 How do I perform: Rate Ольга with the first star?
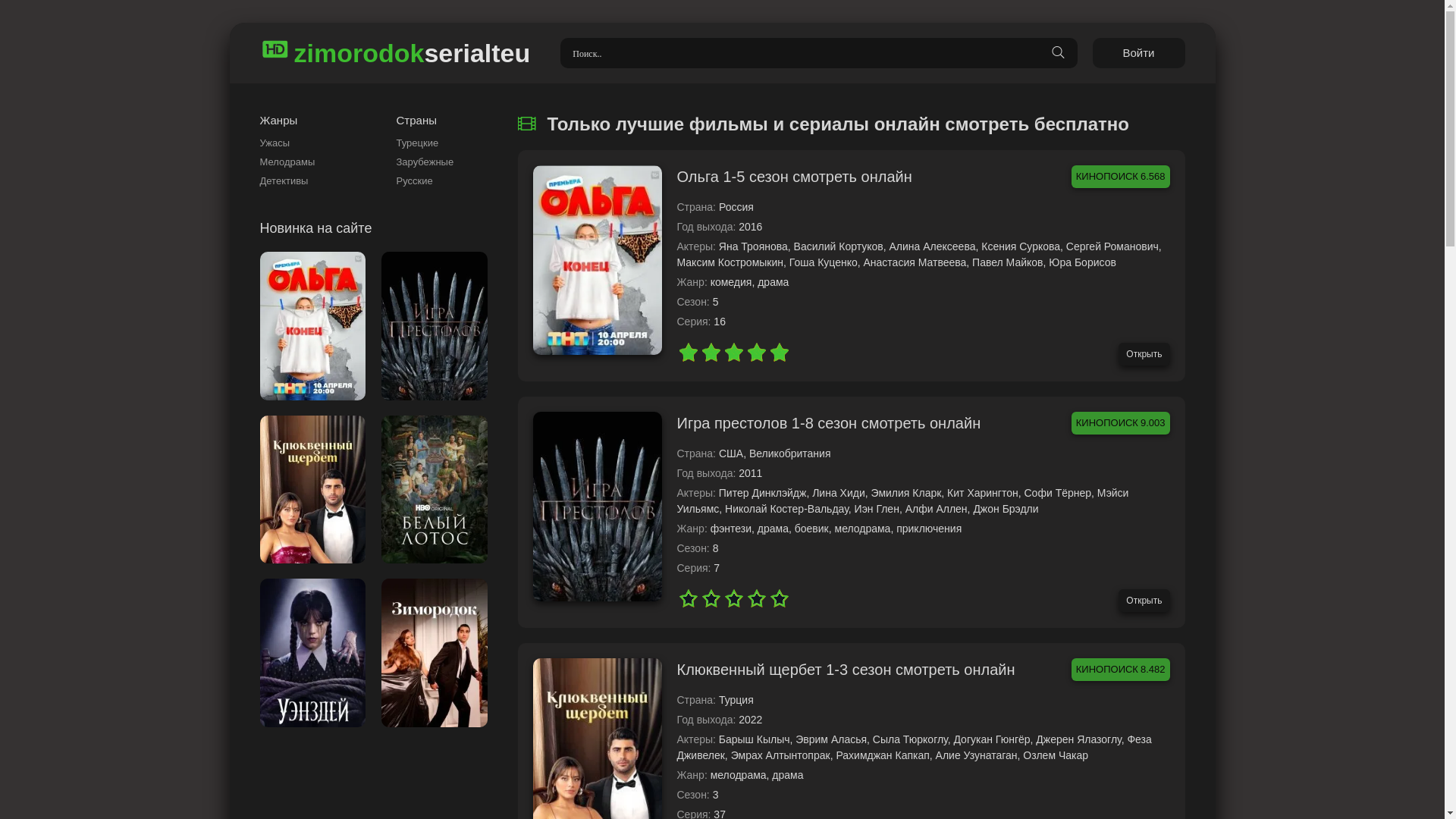click(688, 353)
